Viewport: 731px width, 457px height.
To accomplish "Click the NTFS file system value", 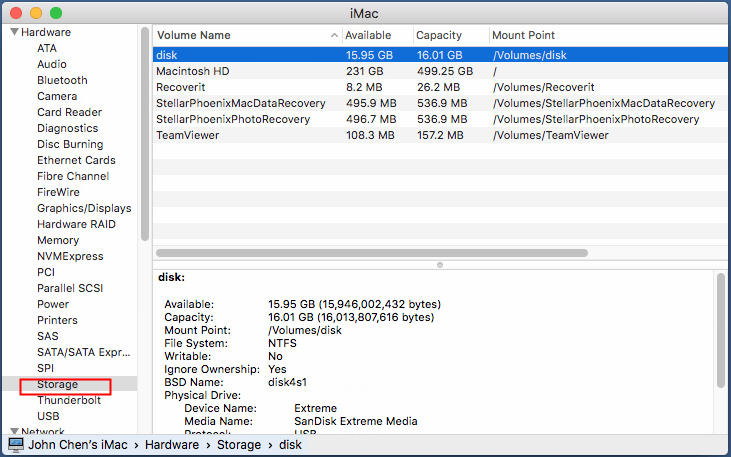I will [x=283, y=343].
